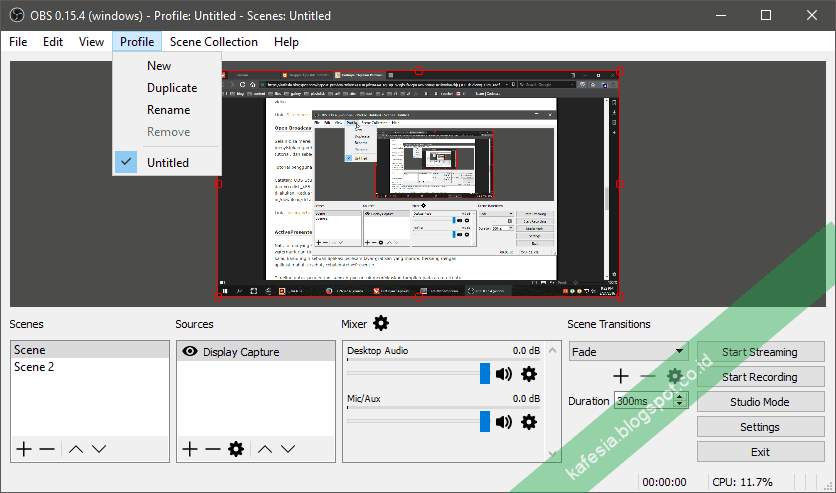The image size is (836, 493).
Task: Select Scene in Scenes list
Action: [90, 350]
